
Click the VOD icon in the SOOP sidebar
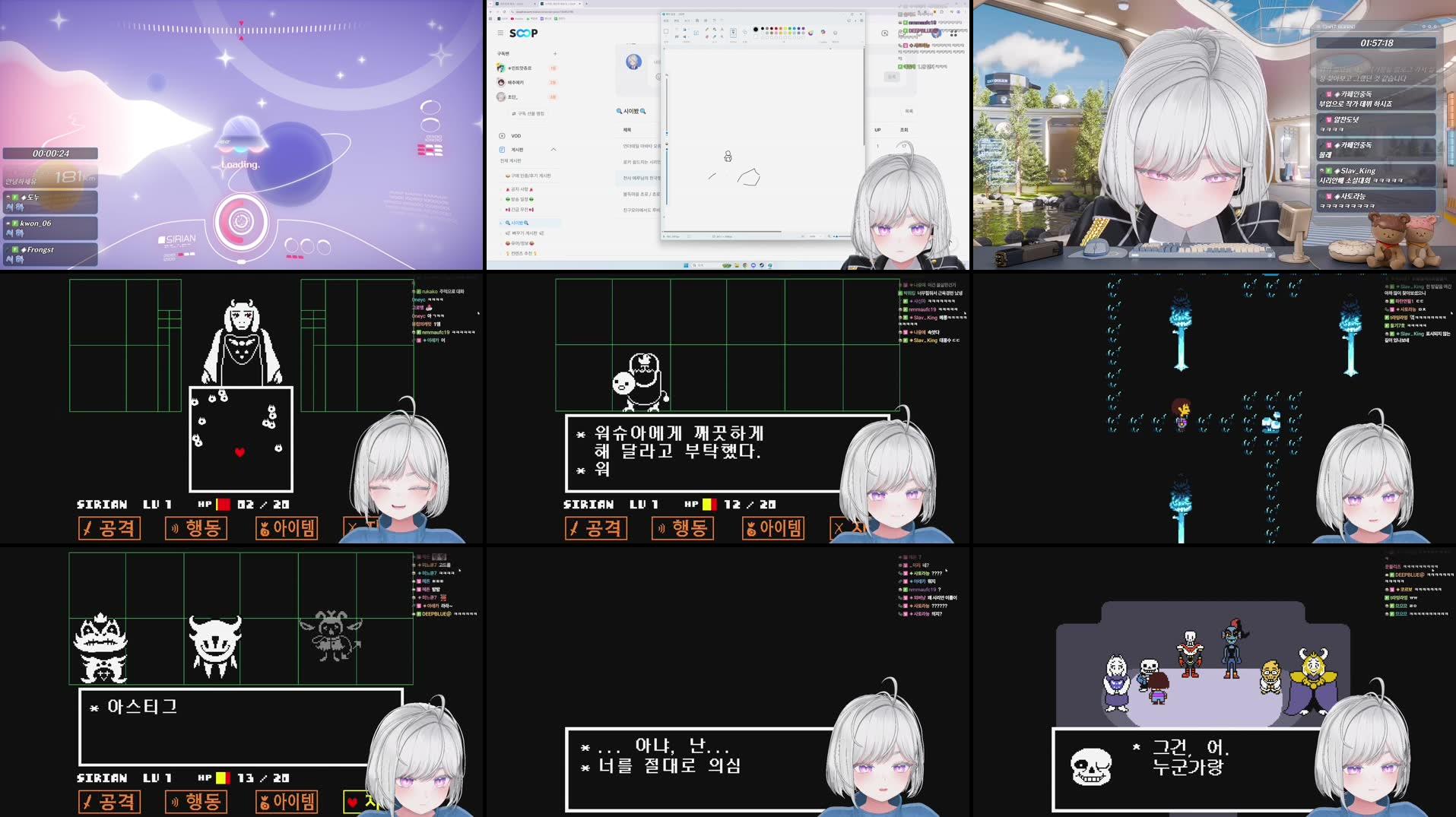pos(502,135)
